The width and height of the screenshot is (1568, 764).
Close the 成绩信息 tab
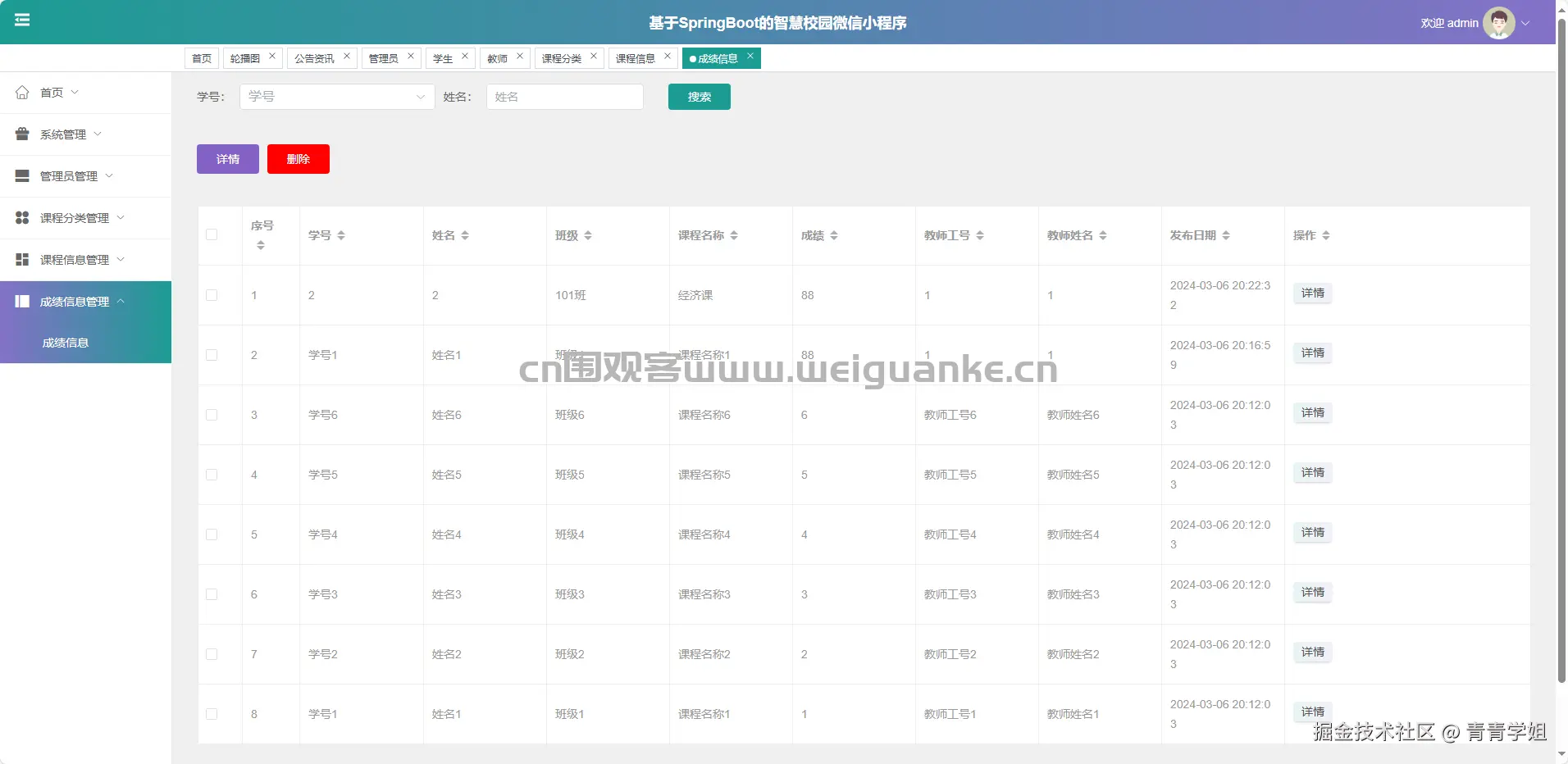pos(750,57)
